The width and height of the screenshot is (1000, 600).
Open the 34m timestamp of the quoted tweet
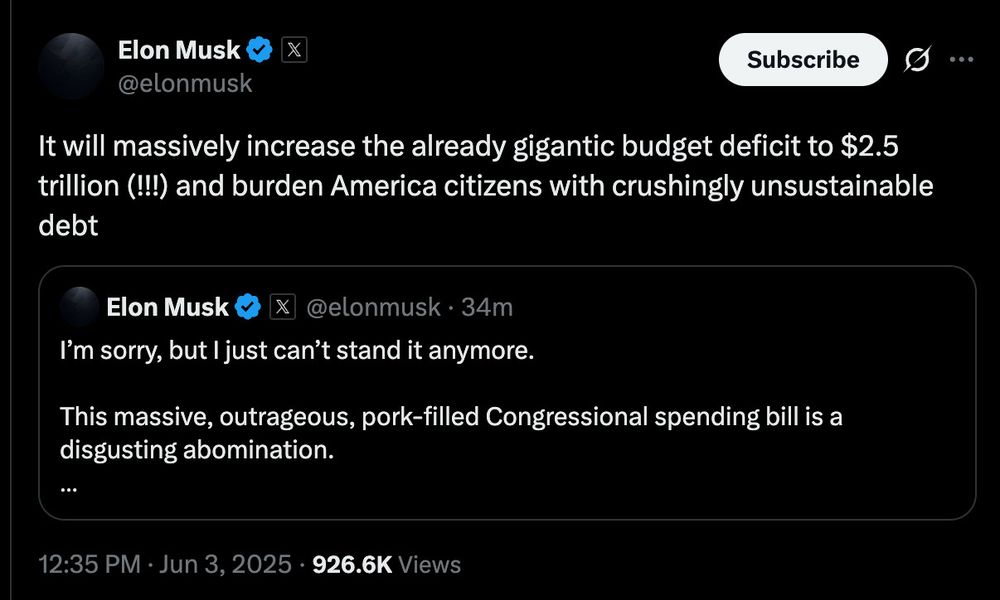491,307
